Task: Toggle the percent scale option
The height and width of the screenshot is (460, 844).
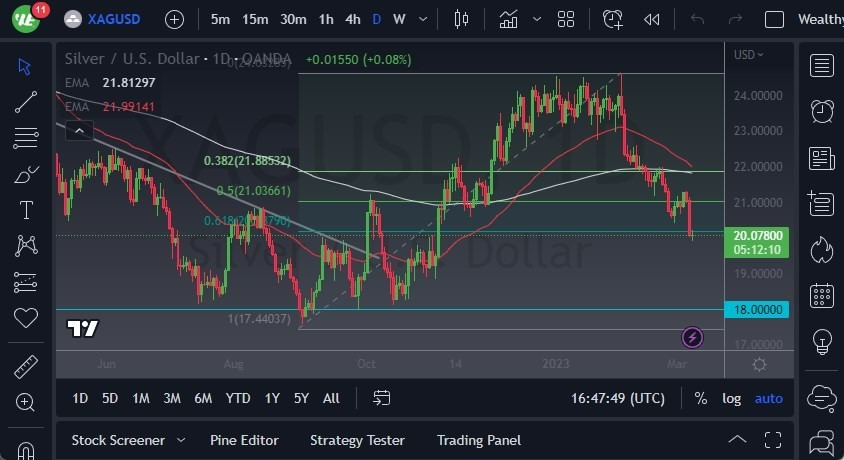Action: tap(700, 398)
